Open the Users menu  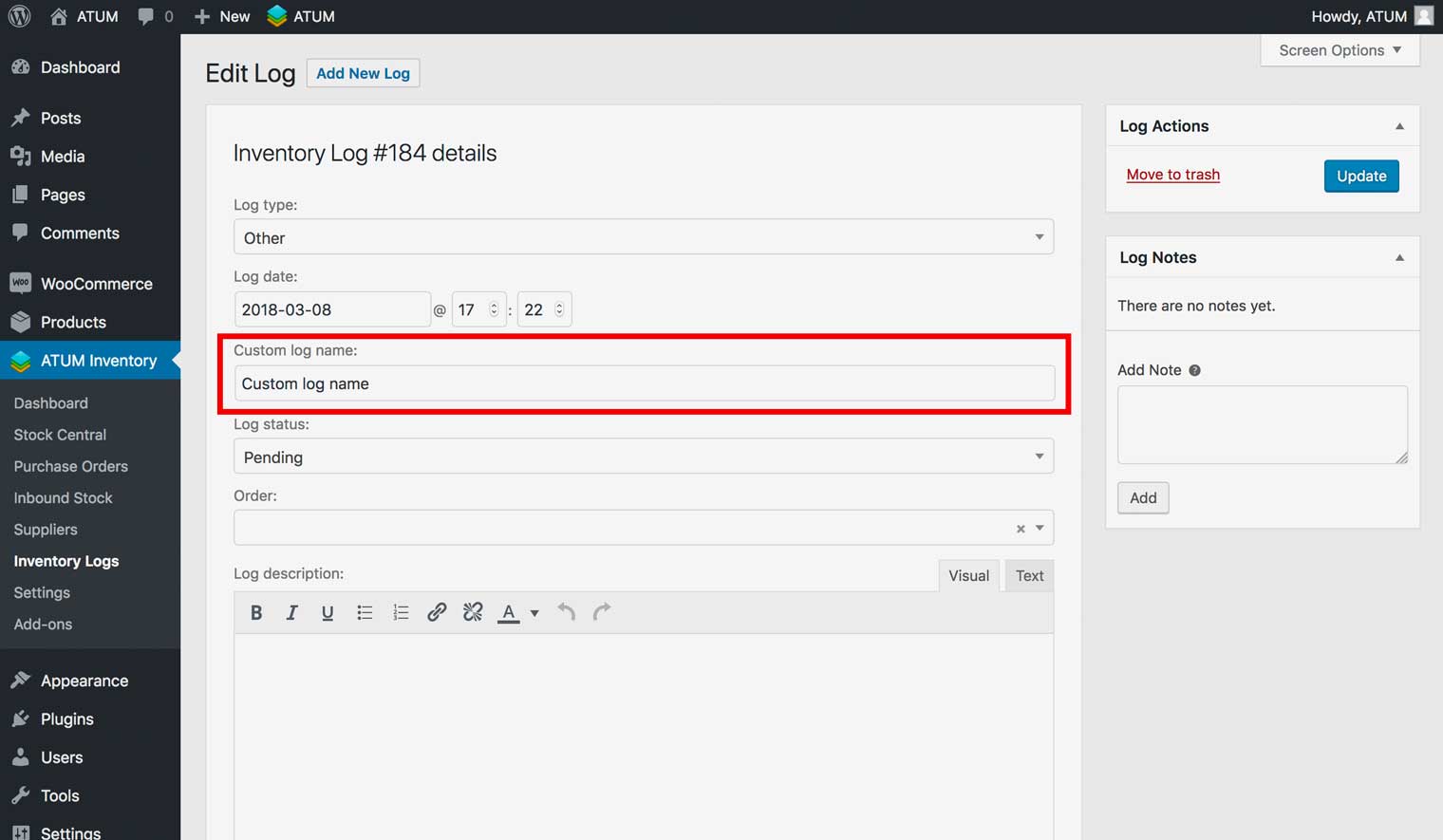[x=90, y=757]
